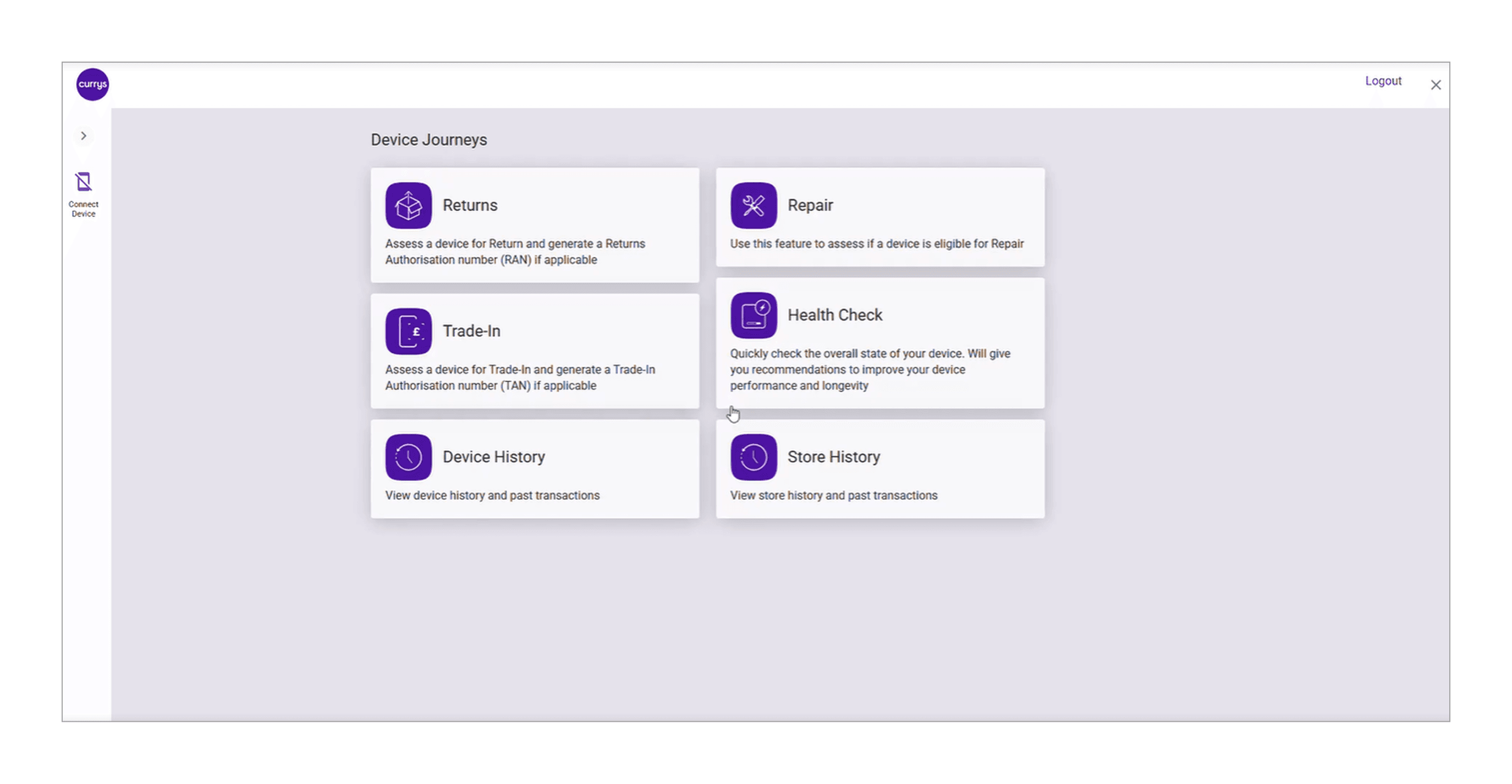Click the Health Check recommendations description text

[x=869, y=369]
